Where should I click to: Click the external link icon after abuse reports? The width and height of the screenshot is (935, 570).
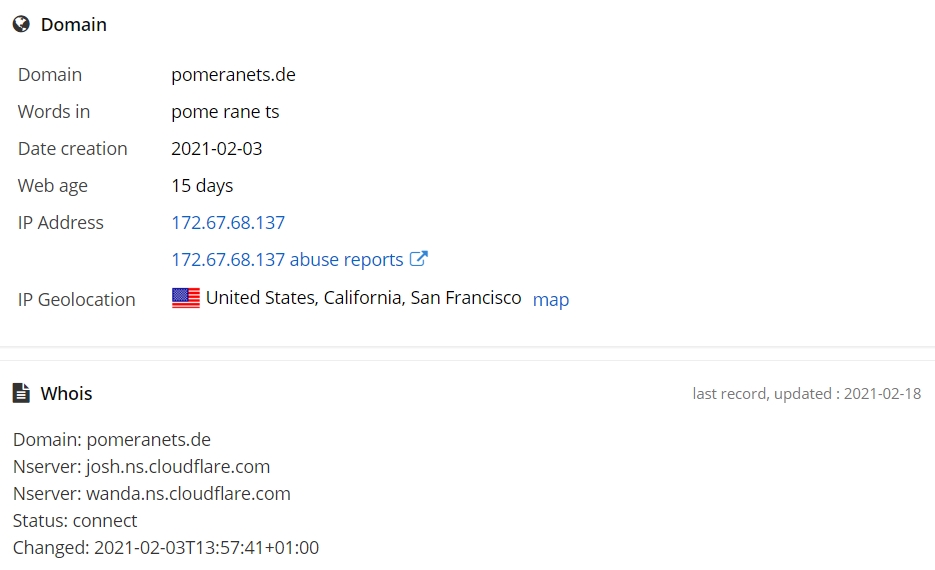(419, 259)
